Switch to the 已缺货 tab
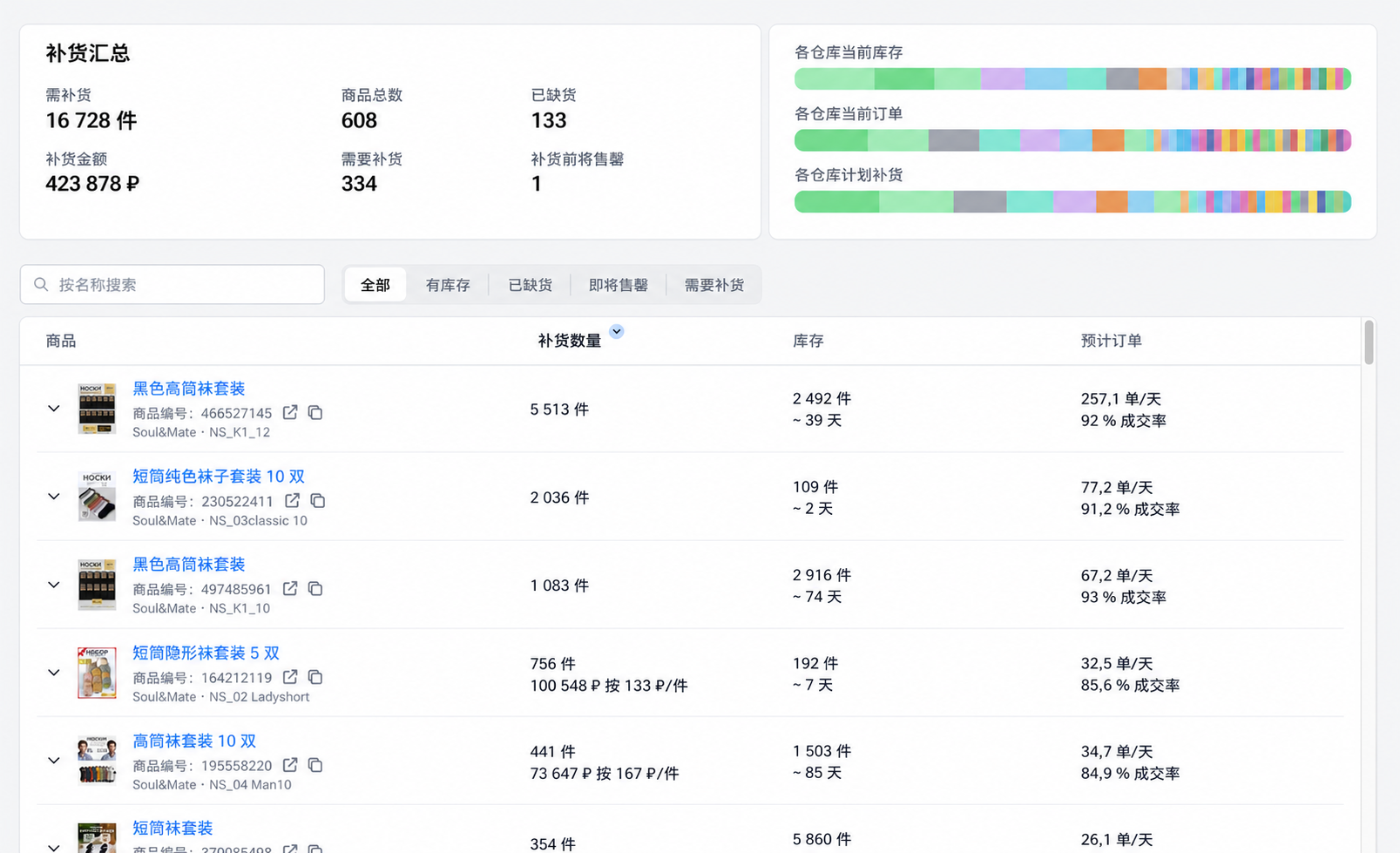Image resolution: width=1400 pixels, height=853 pixels. tap(531, 285)
